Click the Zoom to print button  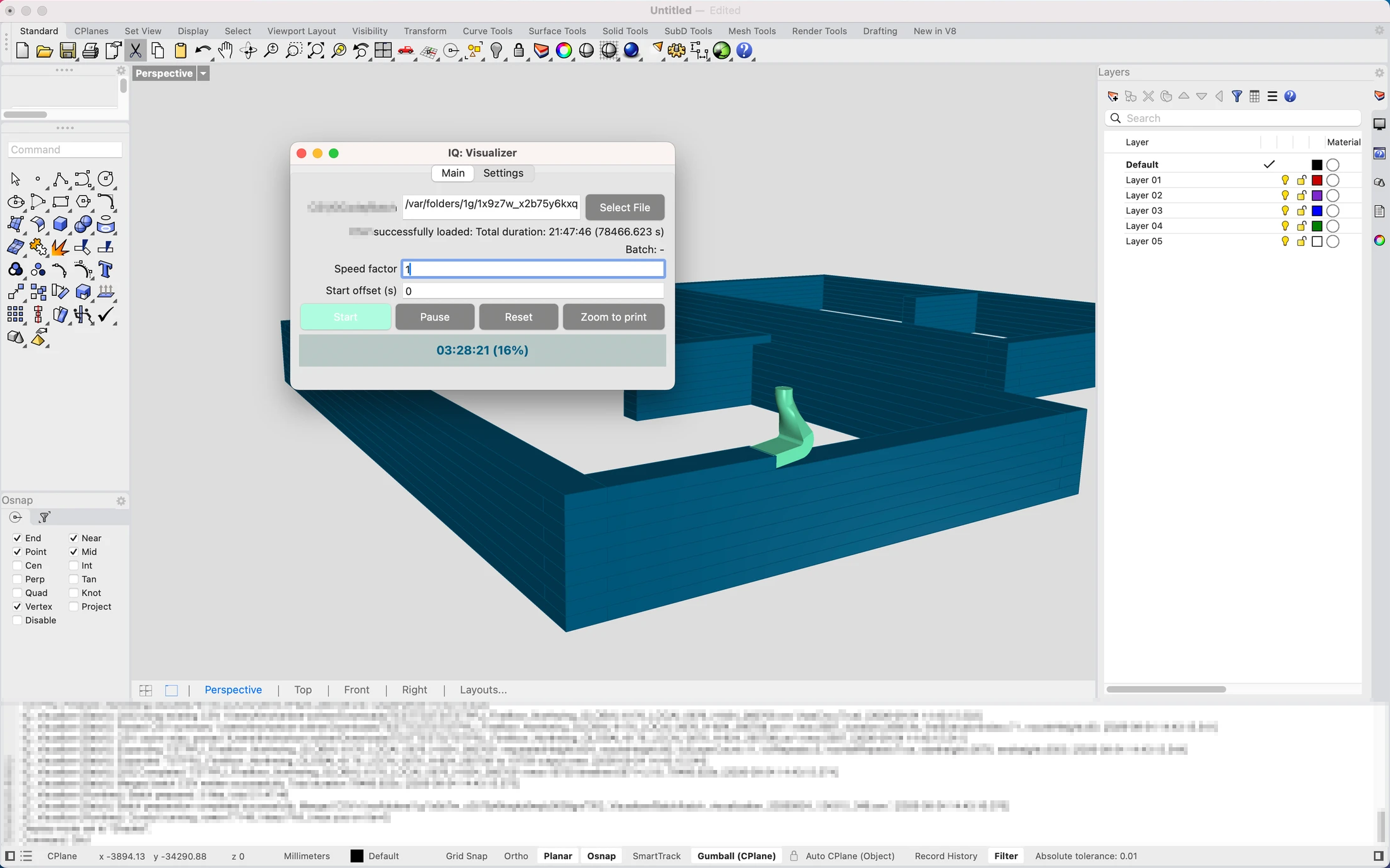pos(613,317)
